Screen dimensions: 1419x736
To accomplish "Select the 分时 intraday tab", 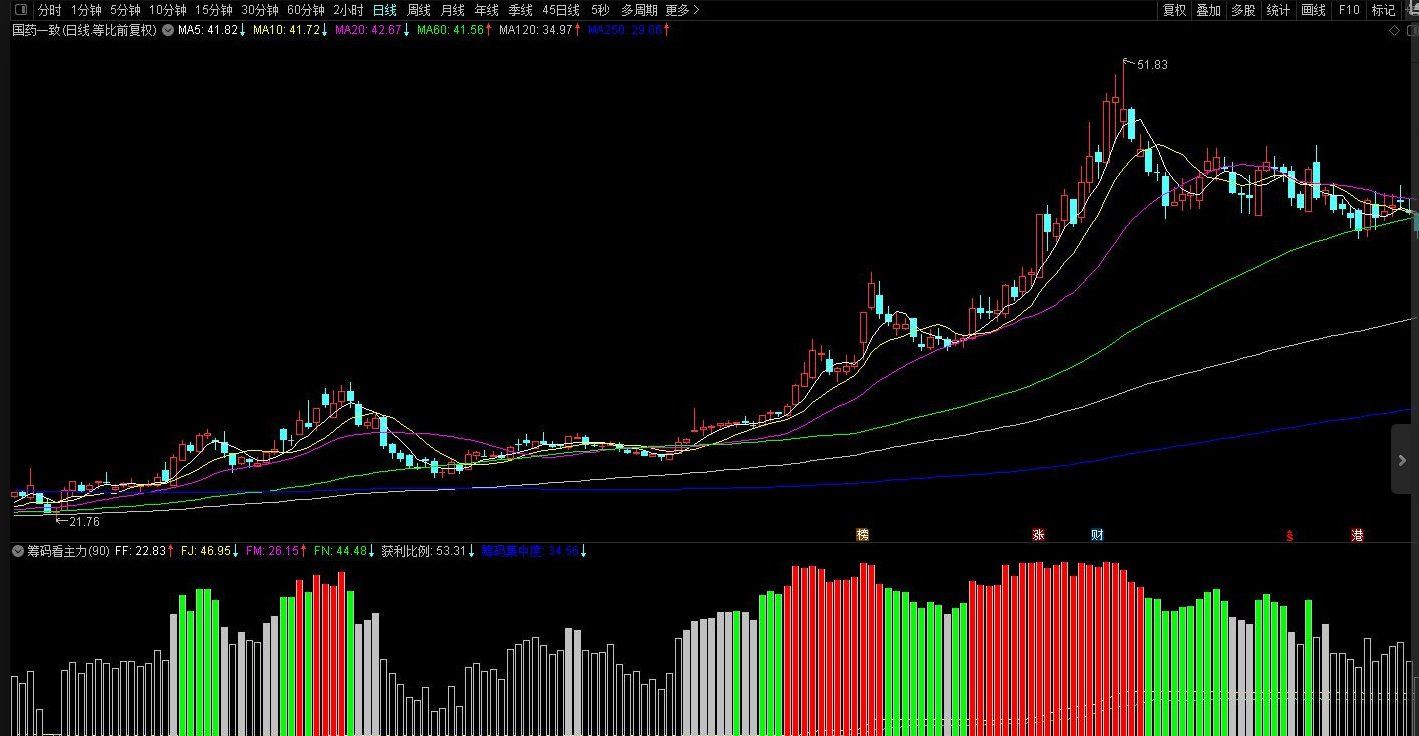I will coord(49,10).
